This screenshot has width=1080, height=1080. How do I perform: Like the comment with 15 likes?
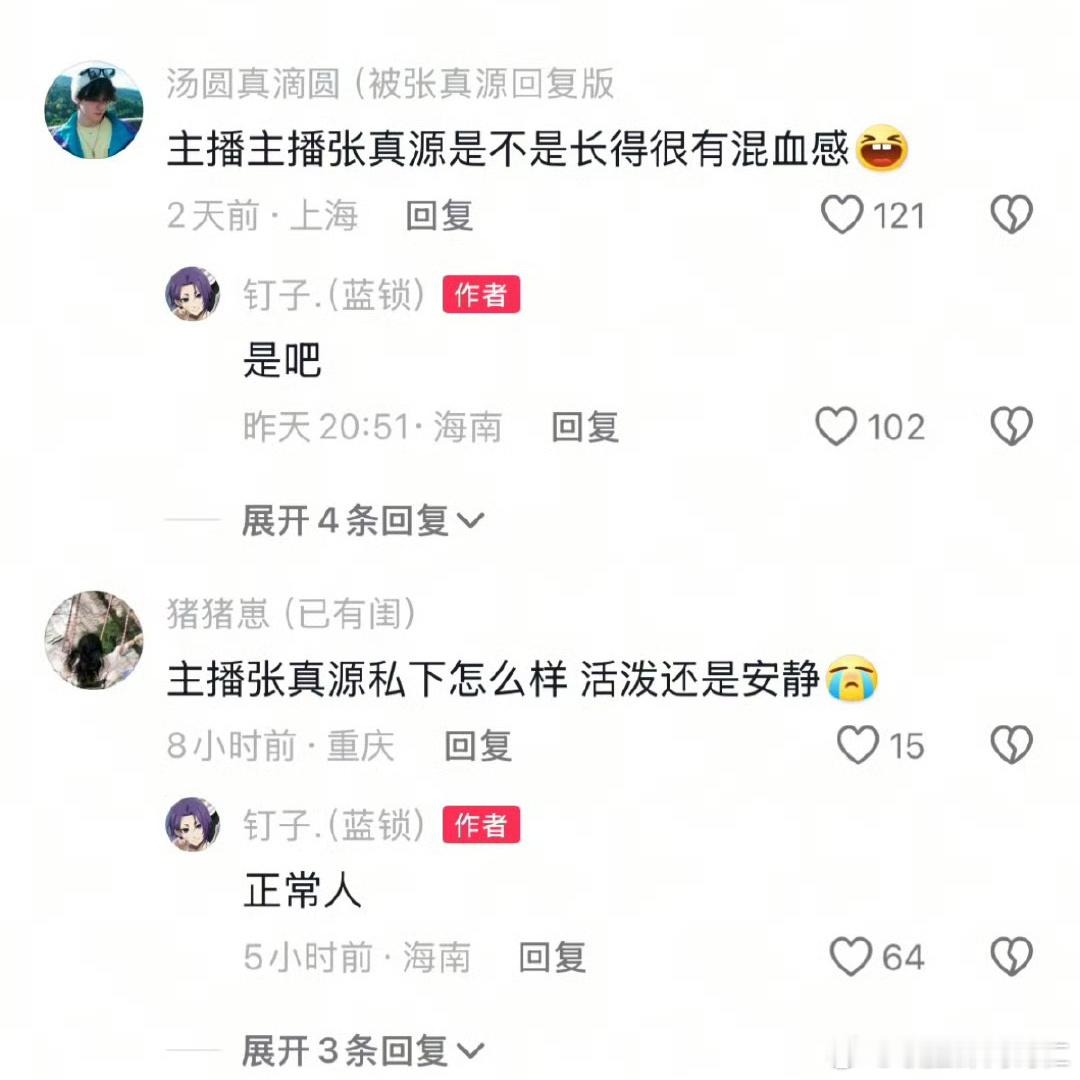coord(858,745)
